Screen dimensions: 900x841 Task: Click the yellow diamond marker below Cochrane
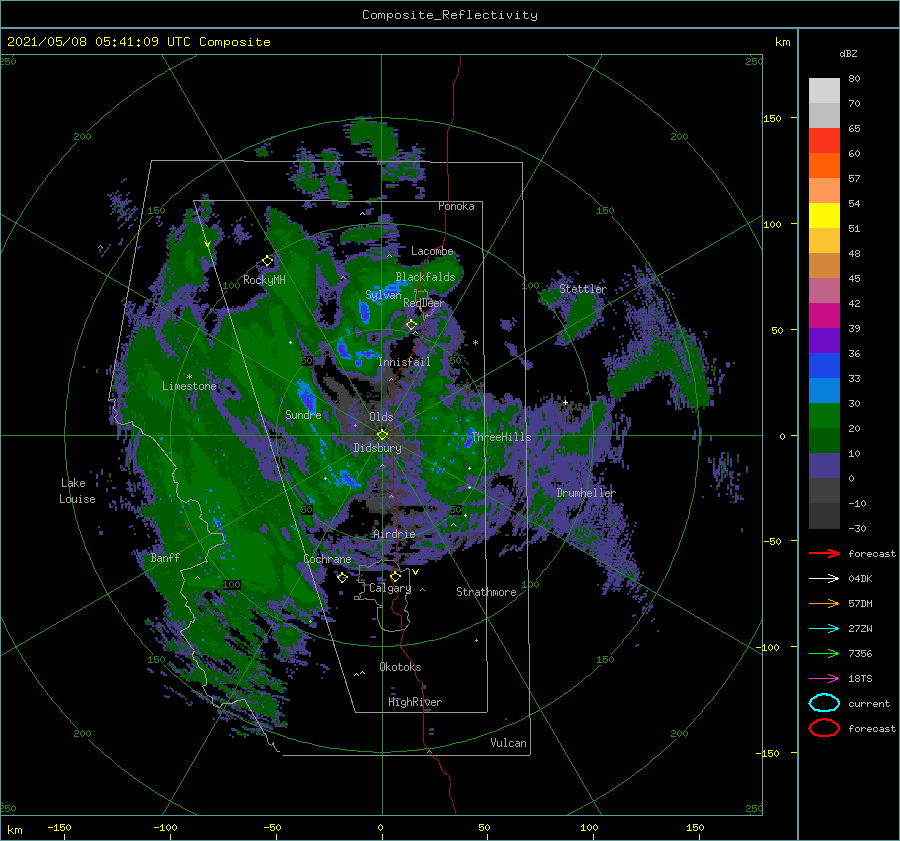pos(342,577)
